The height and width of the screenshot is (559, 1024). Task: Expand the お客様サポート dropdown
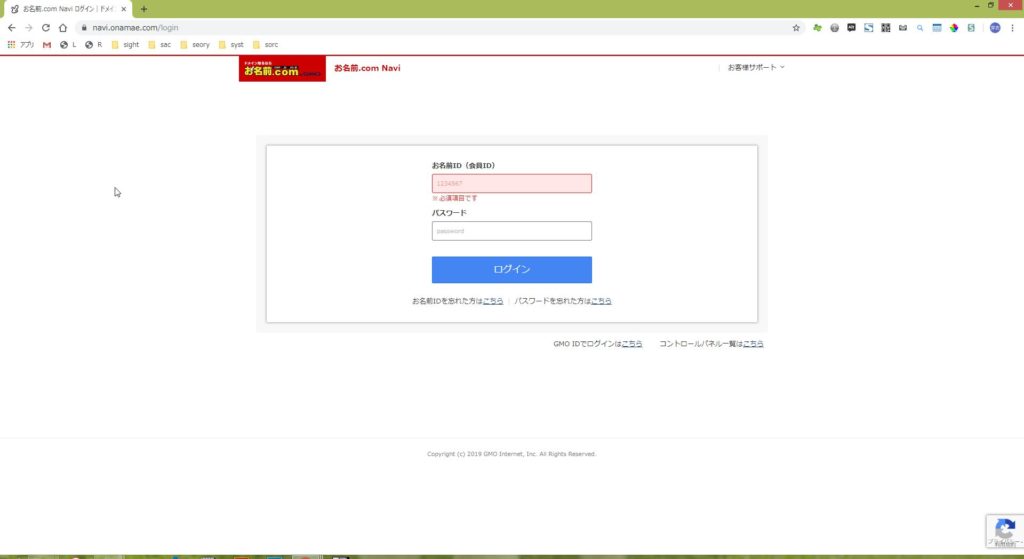coord(756,67)
